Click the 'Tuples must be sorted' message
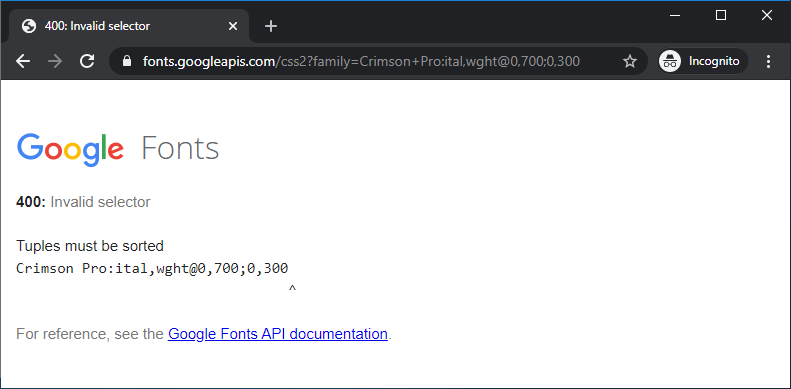The image size is (791, 389). click(x=90, y=246)
